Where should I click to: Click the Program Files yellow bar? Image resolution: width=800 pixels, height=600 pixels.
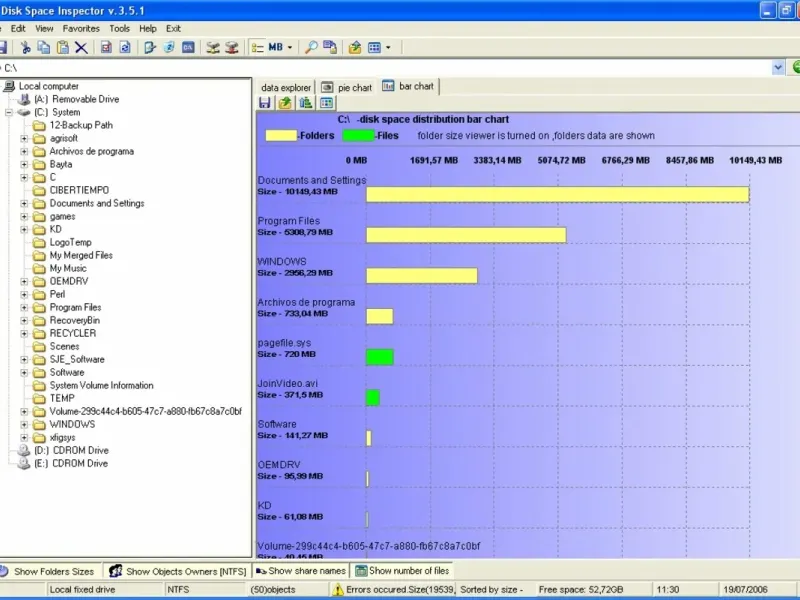[466, 235]
